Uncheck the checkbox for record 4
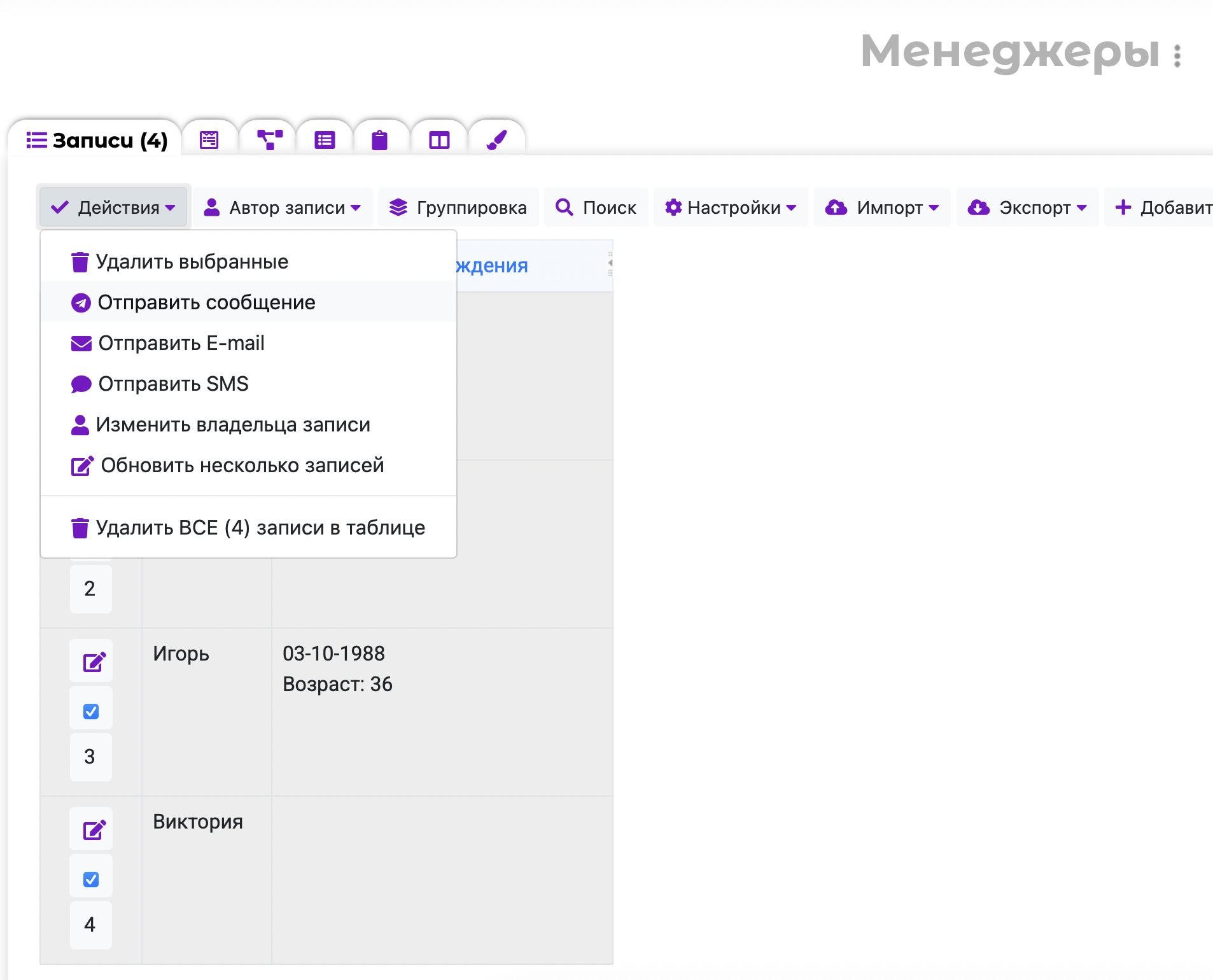This screenshot has height=980, width=1213. click(91, 879)
